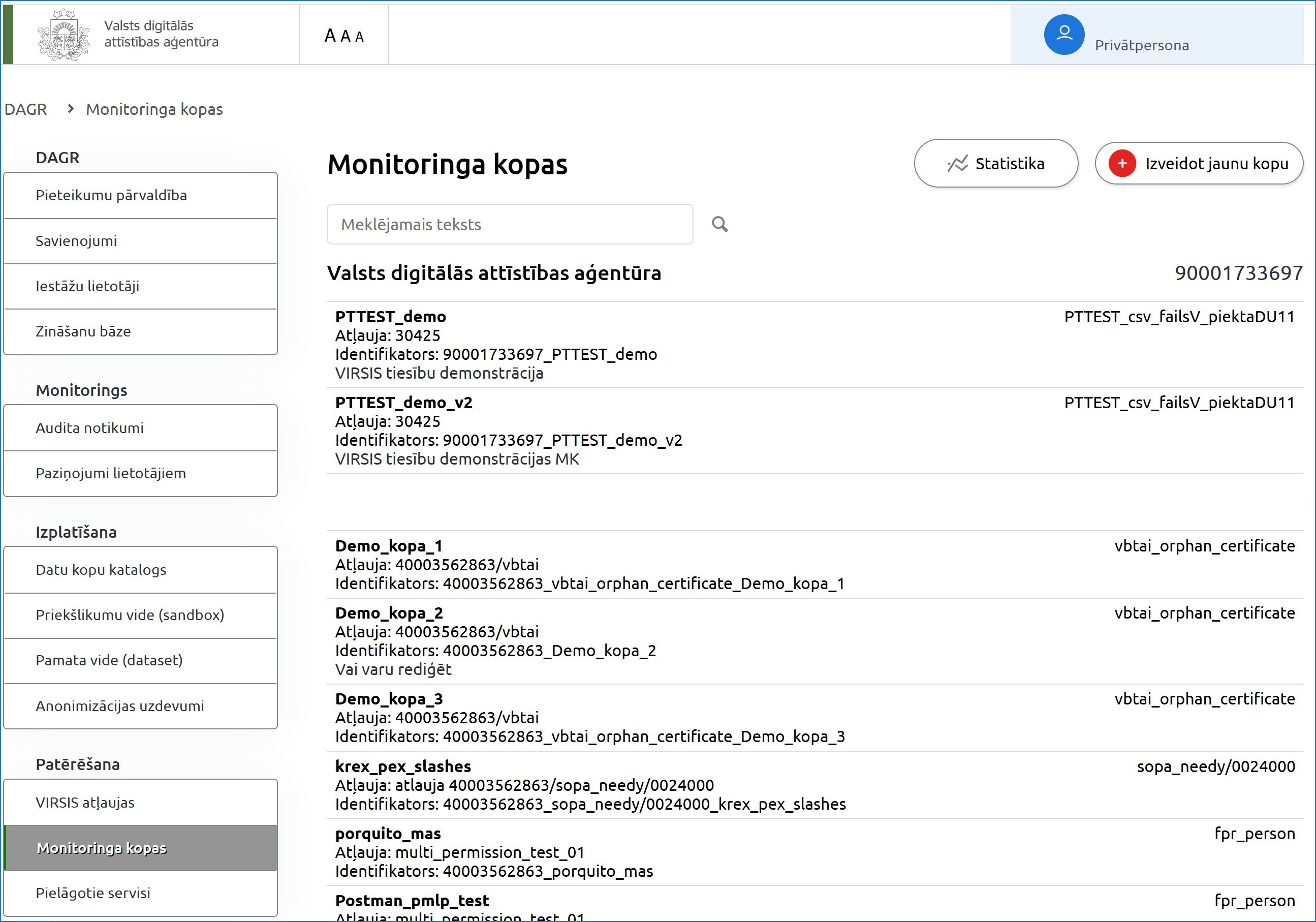Open Pieteikumu pārvaldība menu item
1316x922 pixels.
coord(140,196)
